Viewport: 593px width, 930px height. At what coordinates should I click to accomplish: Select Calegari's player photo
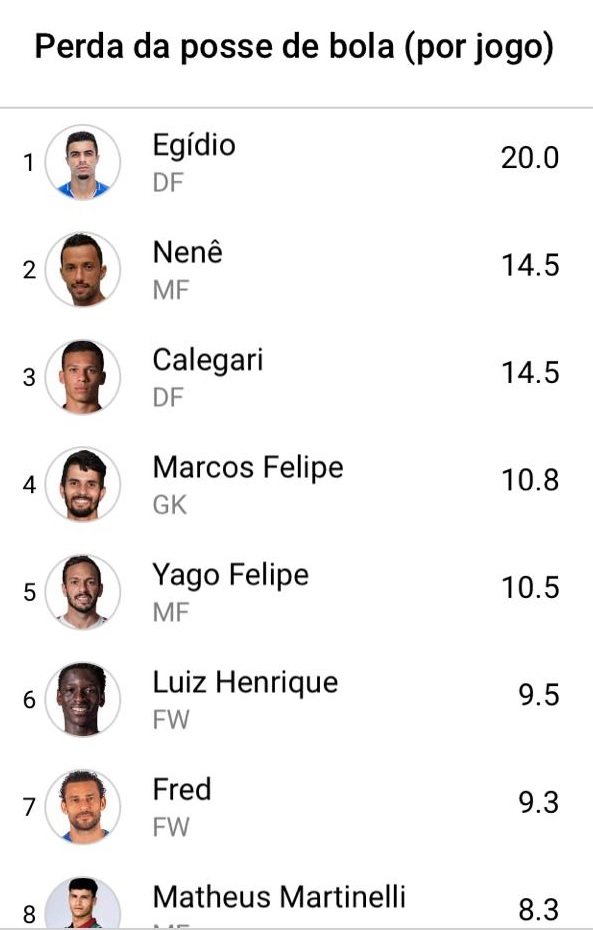click(x=83, y=377)
